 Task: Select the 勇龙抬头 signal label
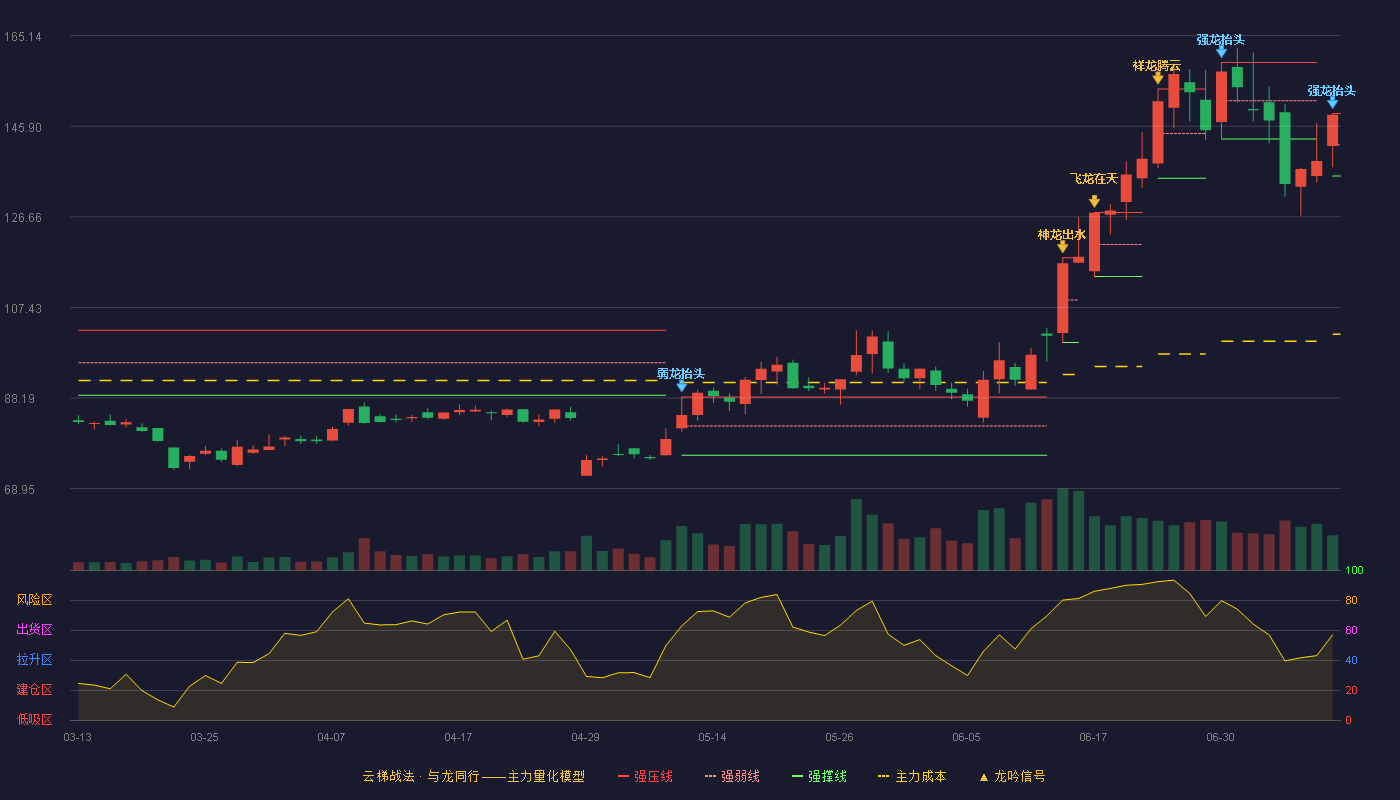point(681,373)
